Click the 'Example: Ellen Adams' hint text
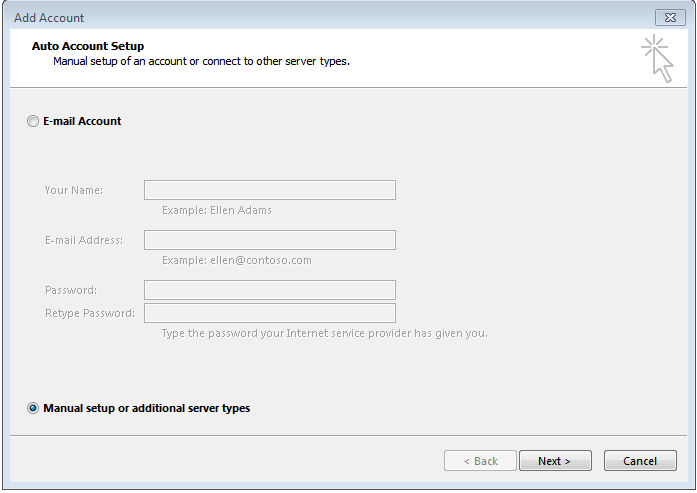 (216, 211)
